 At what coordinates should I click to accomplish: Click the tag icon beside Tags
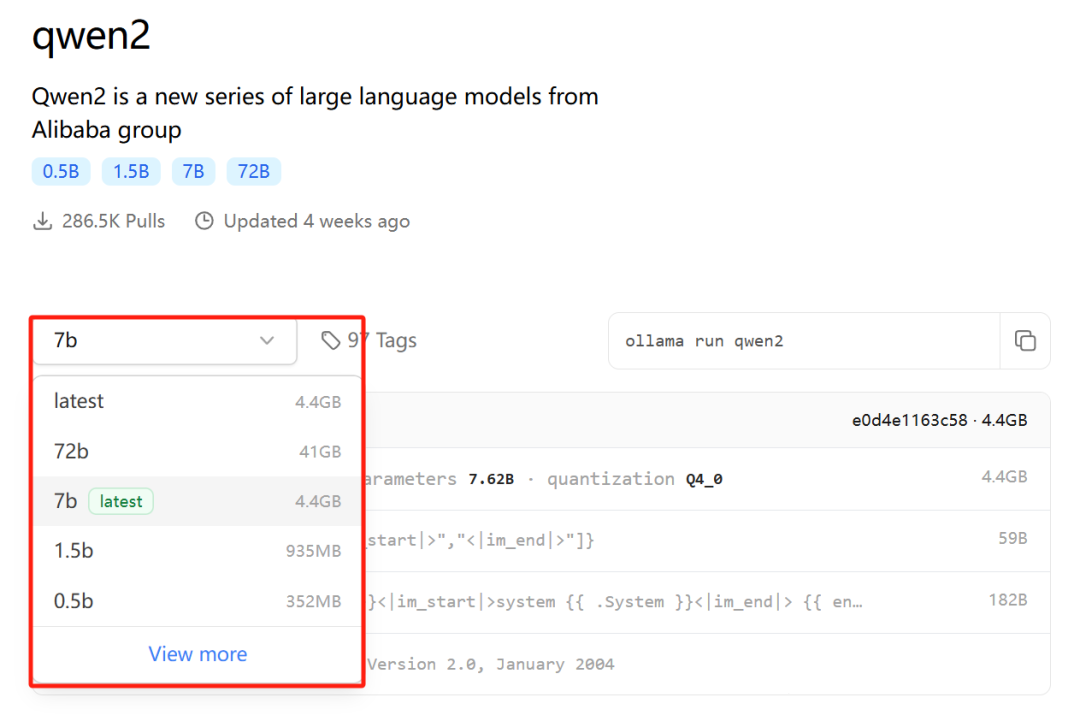(x=330, y=341)
